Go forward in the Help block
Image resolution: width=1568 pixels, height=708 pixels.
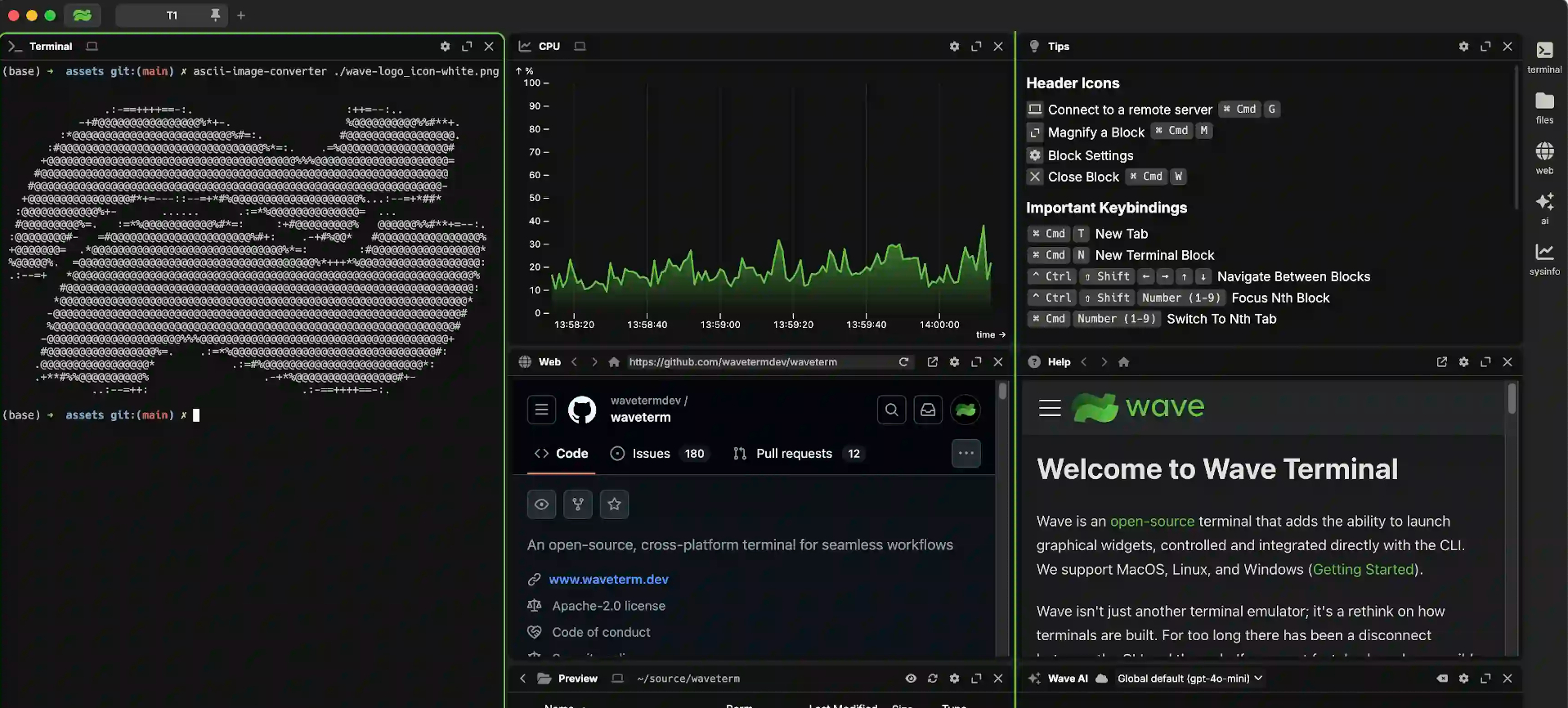pyautogui.click(x=1104, y=362)
